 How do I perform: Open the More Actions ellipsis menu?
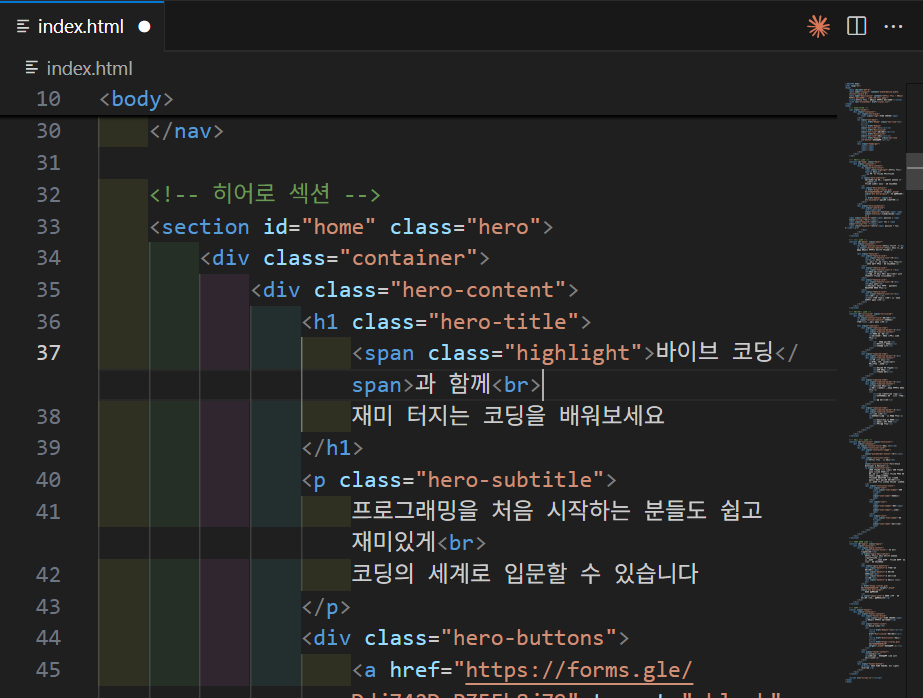pos(893,27)
